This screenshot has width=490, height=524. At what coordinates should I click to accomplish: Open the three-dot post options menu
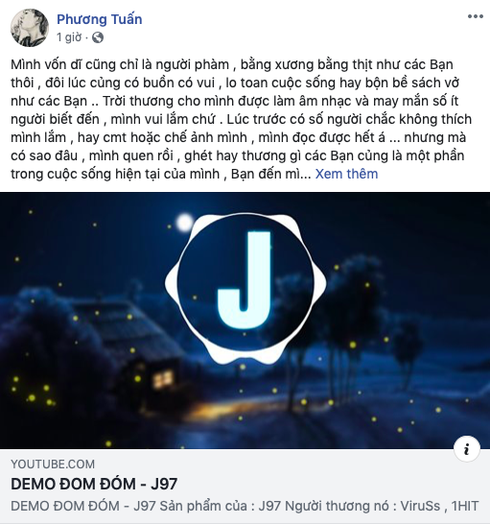point(475,16)
